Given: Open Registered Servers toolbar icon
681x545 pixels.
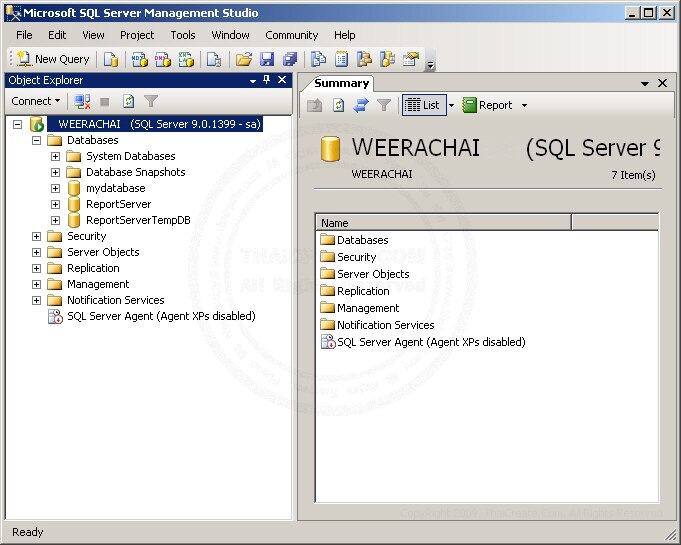Looking at the screenshot, I should (x=319, y=59).
